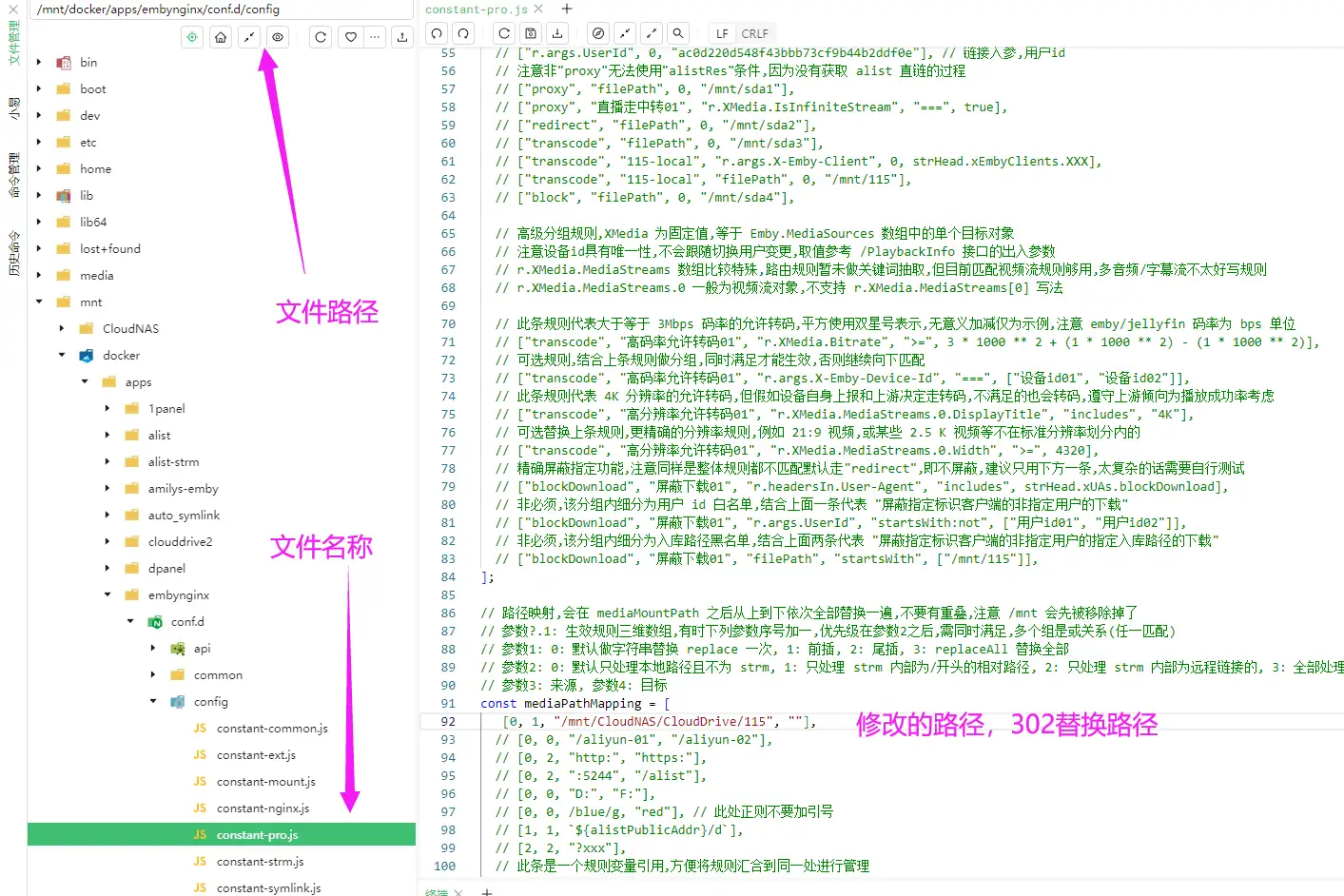This screenshot has height=896, width=1344.
Task: Close the constant-pro.js tab
Action: (537, 8)
